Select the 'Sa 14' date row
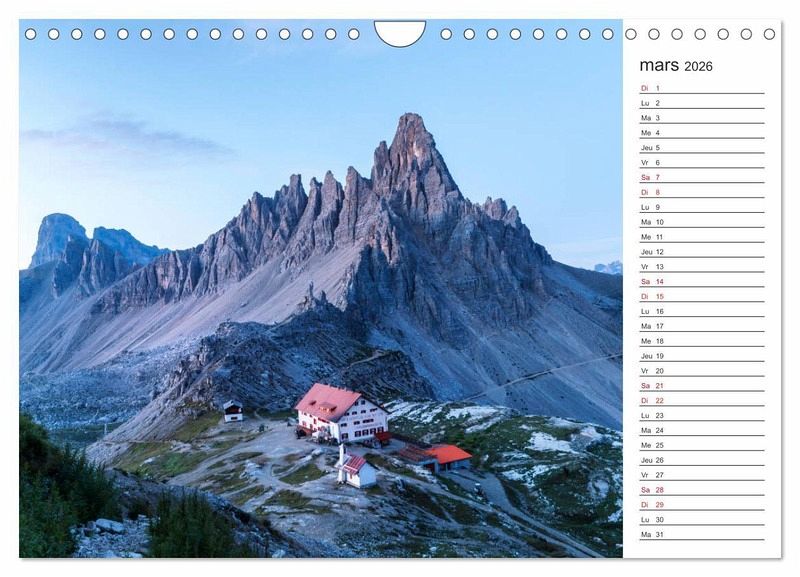Image resolution: width=800 pixels, height=577 pixels. point(702,282)
